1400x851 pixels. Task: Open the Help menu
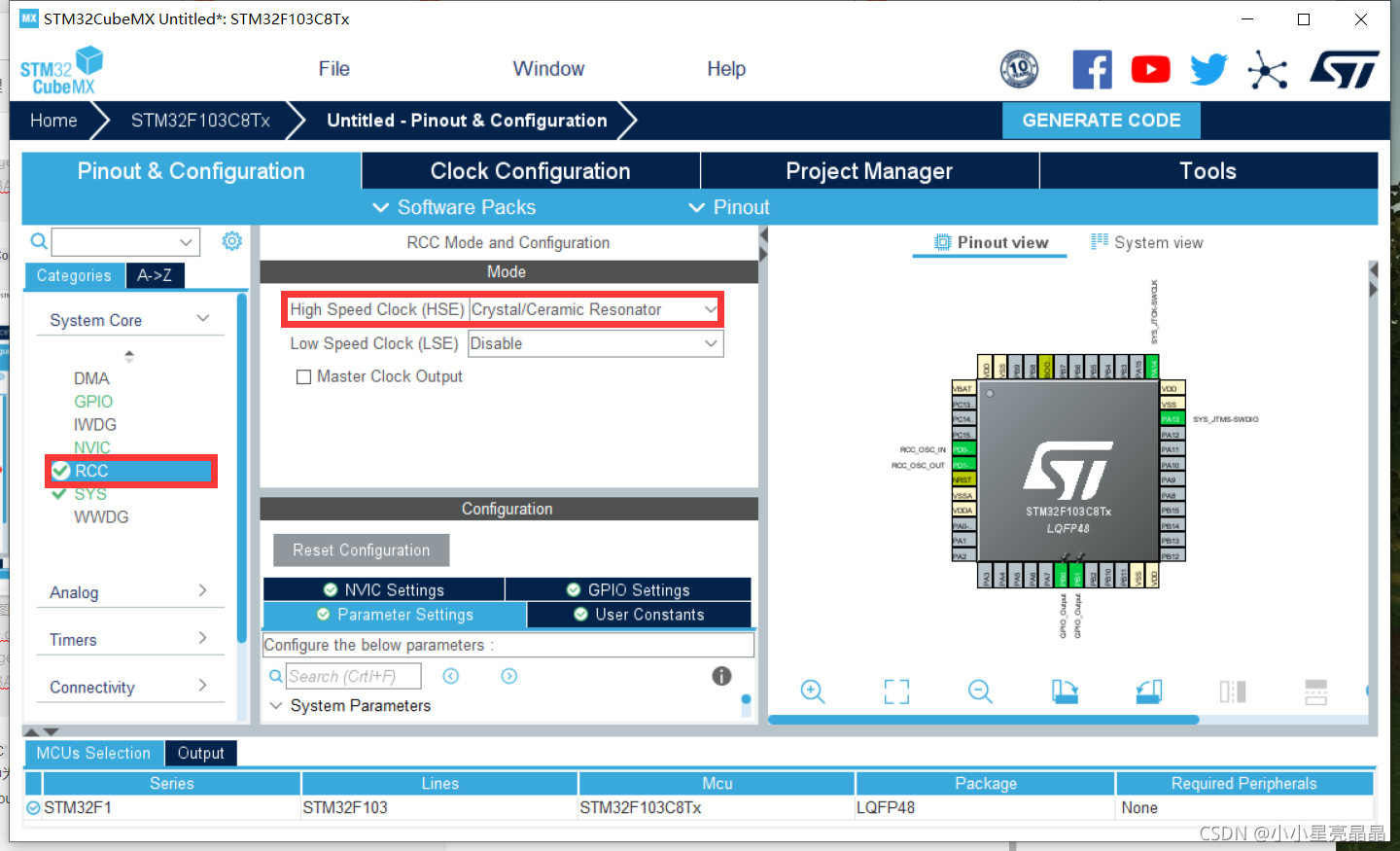click(726, 69)
